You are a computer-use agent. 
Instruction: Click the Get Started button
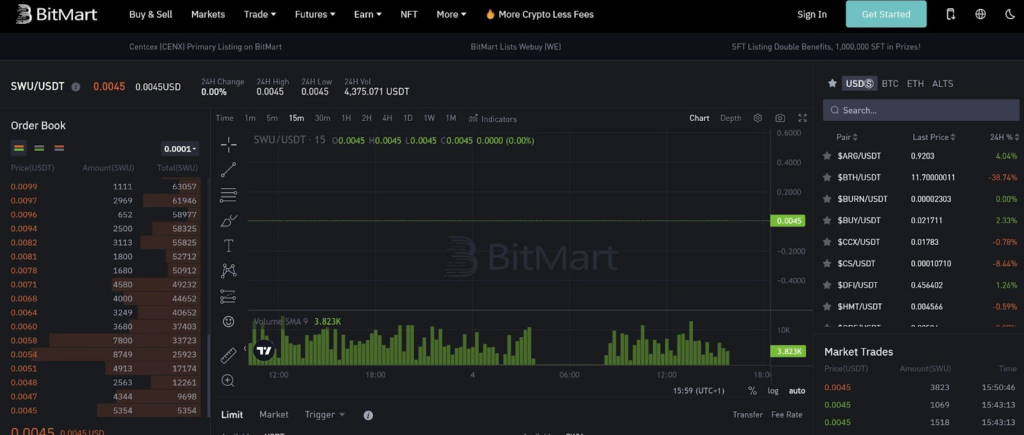pos(886,14)
